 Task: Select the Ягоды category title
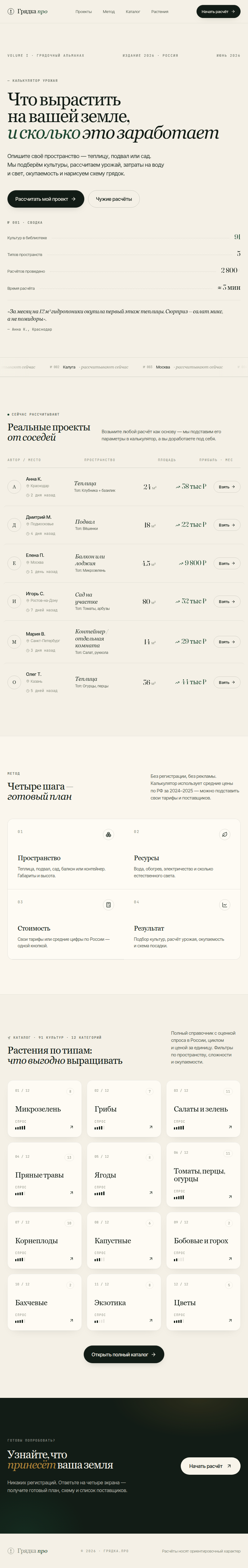point(105,1175)
